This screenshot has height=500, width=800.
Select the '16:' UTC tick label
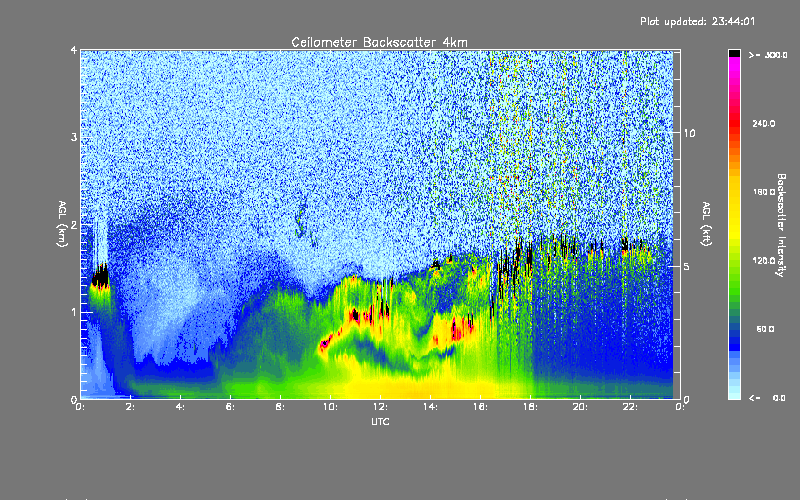480,407
